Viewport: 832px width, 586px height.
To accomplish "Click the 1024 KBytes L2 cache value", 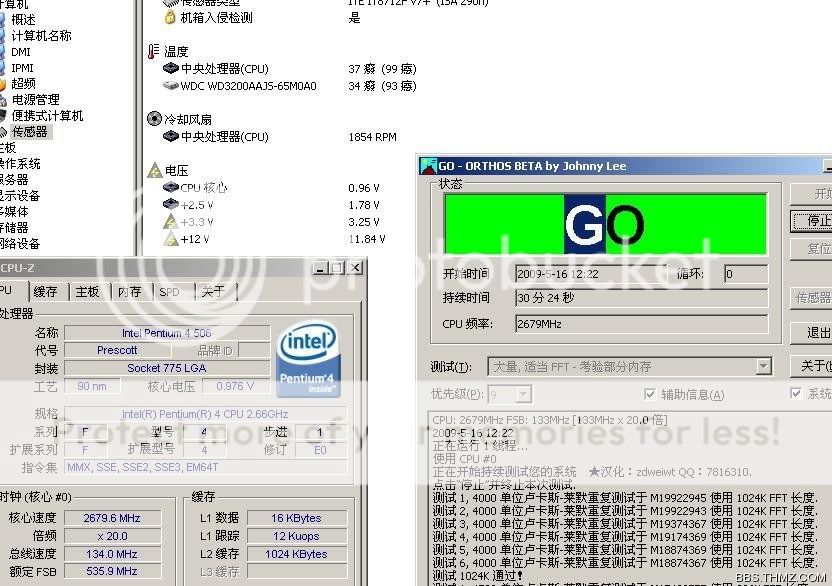I will coord(297,554).
